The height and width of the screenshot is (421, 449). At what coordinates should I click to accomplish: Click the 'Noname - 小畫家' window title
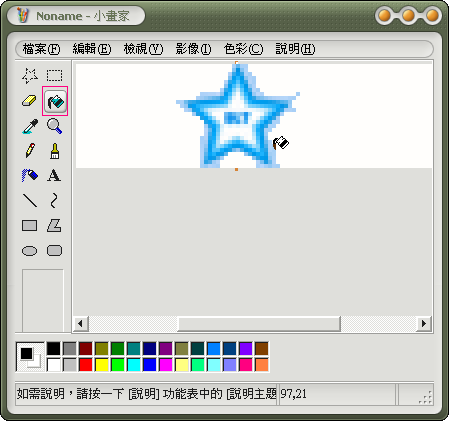pyautogui.click(x=83, y=16)
